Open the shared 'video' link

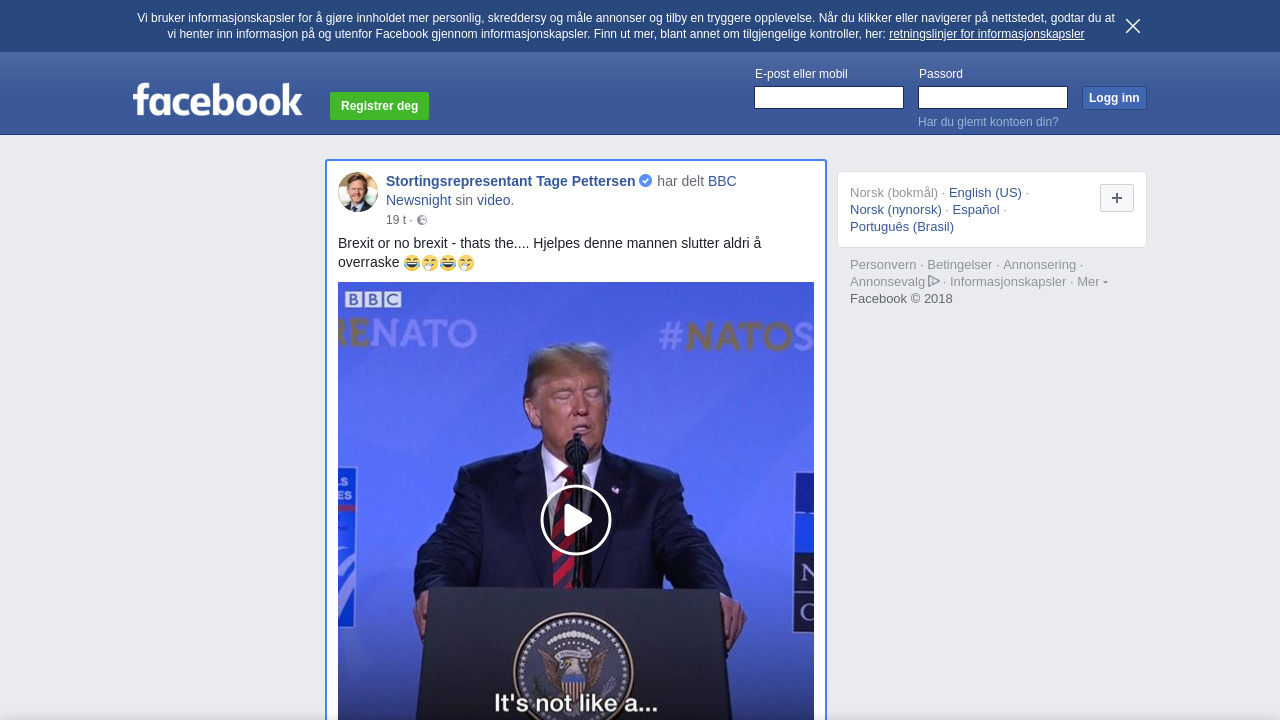[494, 200]
